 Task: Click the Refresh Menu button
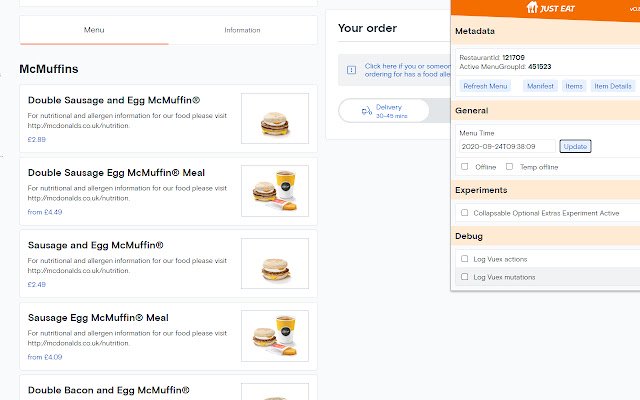tap(485, 86)
